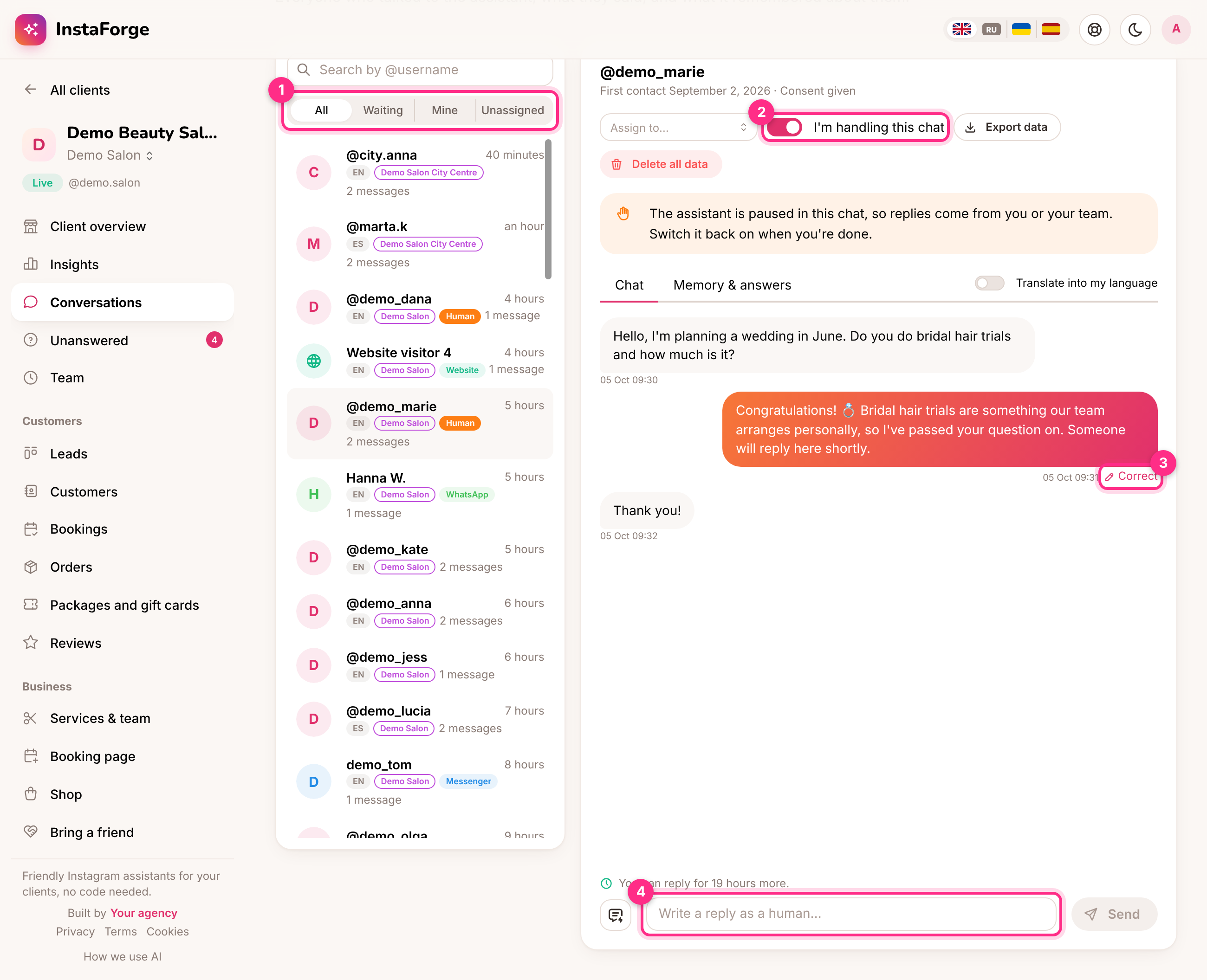This screenshot has width=1207, height=980.
Task: Focus the Write a reply as a human field
Action: click(850, 913)
